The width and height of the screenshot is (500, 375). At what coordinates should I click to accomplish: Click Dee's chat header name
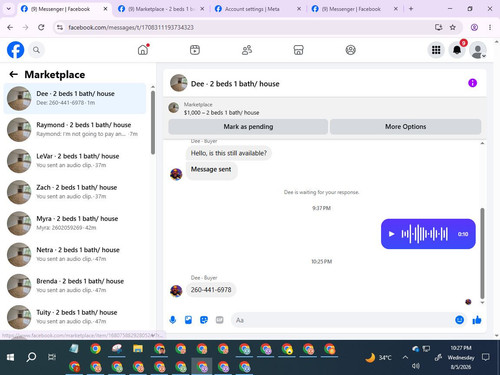click(235, 84)
